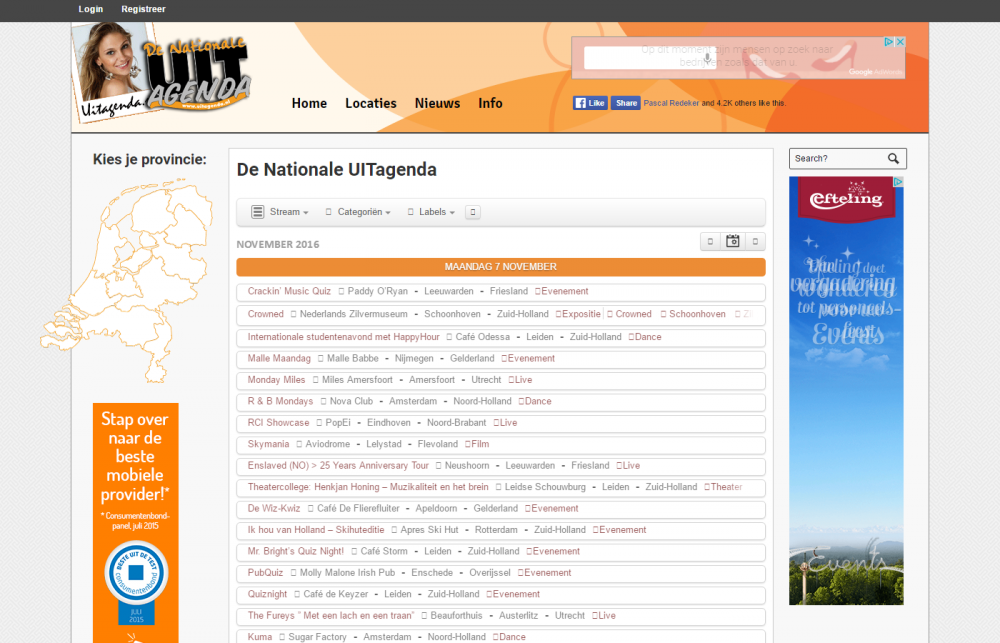Click the small button beside the Labels dropdown

473,212
